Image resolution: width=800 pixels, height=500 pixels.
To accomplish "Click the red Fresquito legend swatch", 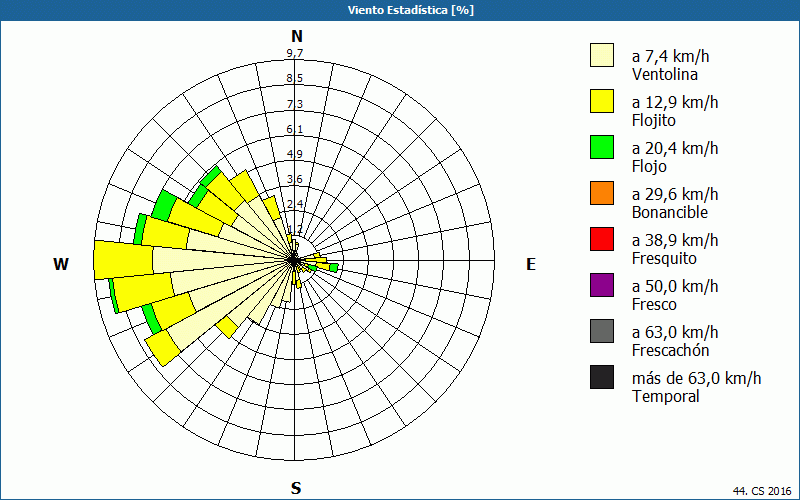I will tap(601, 239).
